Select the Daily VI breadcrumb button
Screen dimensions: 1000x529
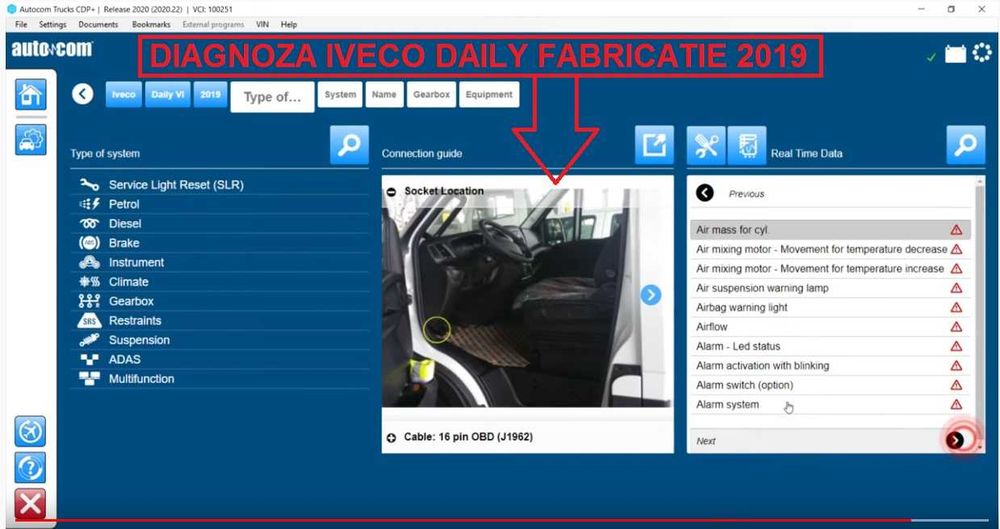pos(168,94)
